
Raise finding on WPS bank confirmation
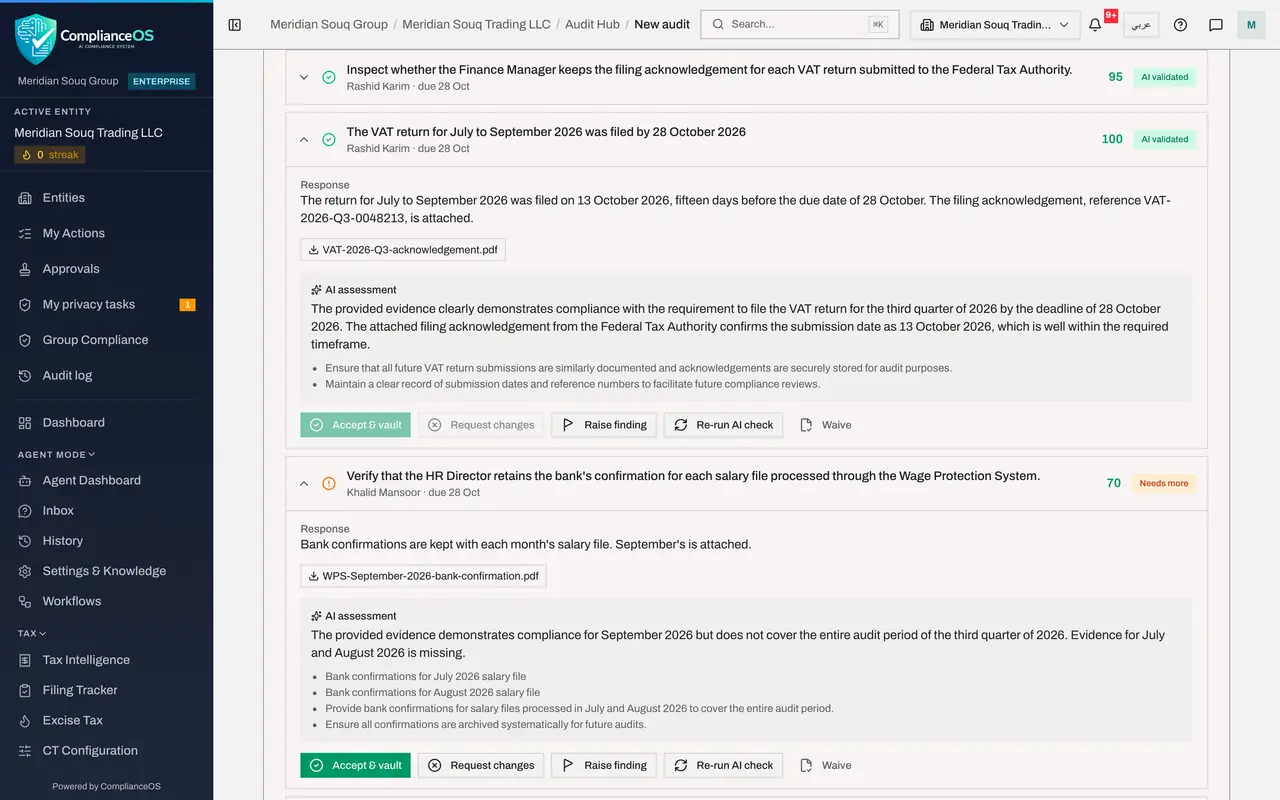point(604,765)
